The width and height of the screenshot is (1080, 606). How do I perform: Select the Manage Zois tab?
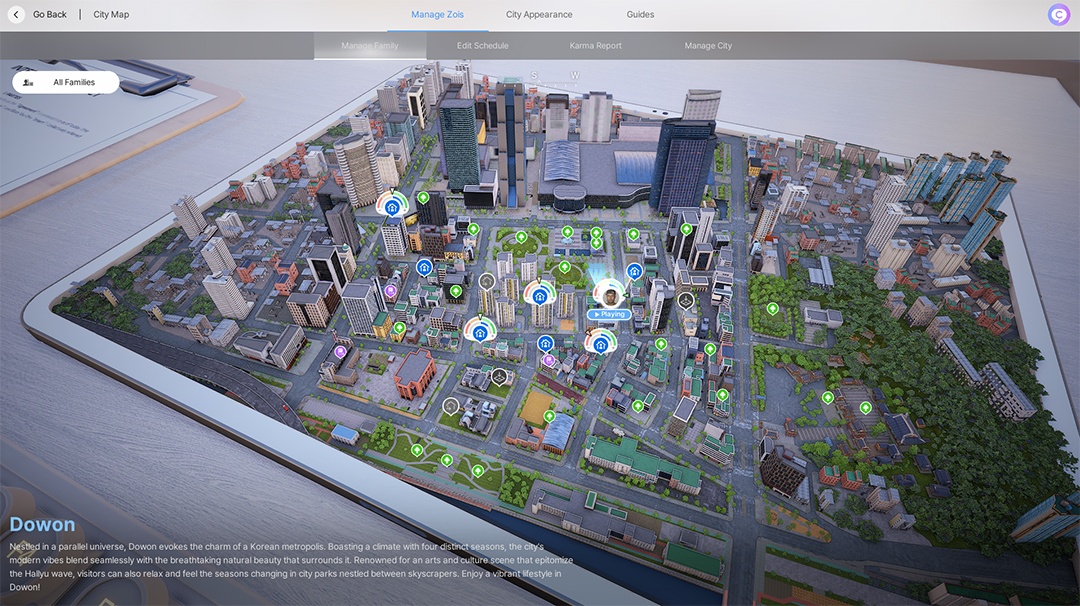[437, 15]
